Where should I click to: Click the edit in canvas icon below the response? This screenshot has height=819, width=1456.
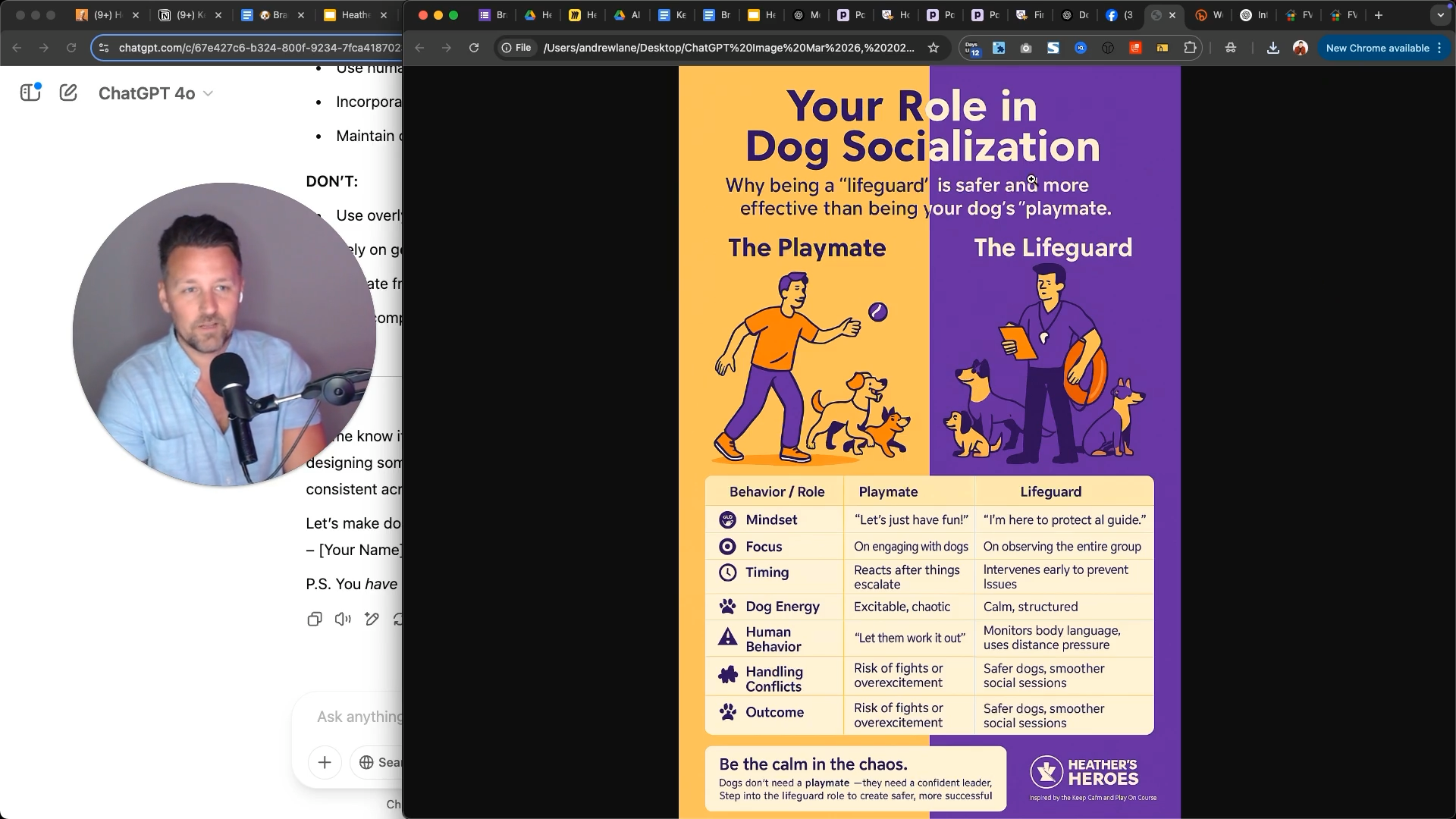click(x=372, y=619)
